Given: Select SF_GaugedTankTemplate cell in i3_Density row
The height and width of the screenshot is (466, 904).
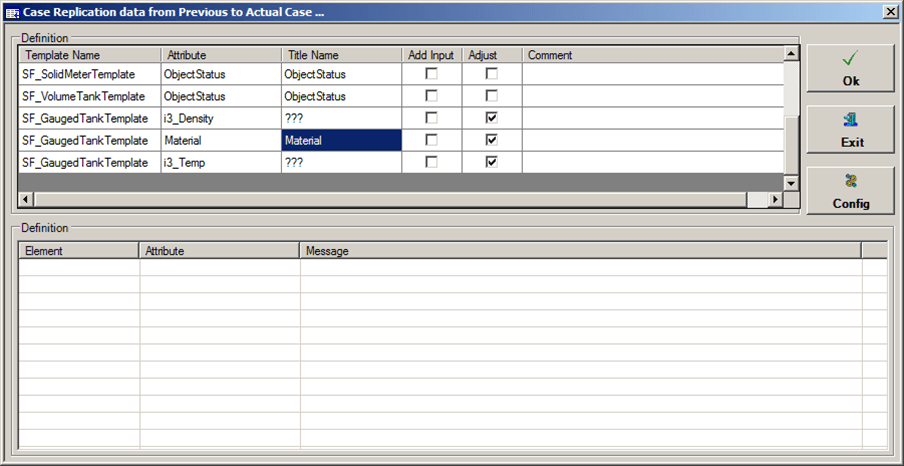Looking at the screenshot, I should tap(90, 118).
